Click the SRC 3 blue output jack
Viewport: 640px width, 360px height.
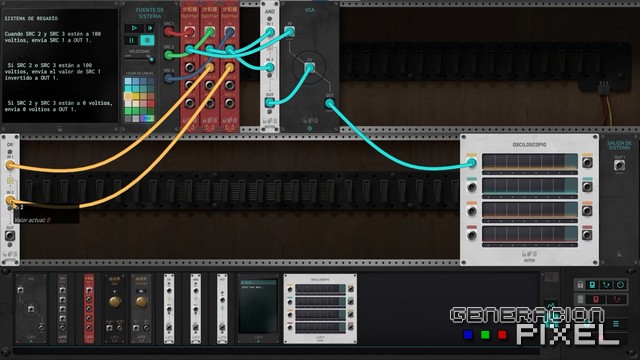tap(169, 78)
